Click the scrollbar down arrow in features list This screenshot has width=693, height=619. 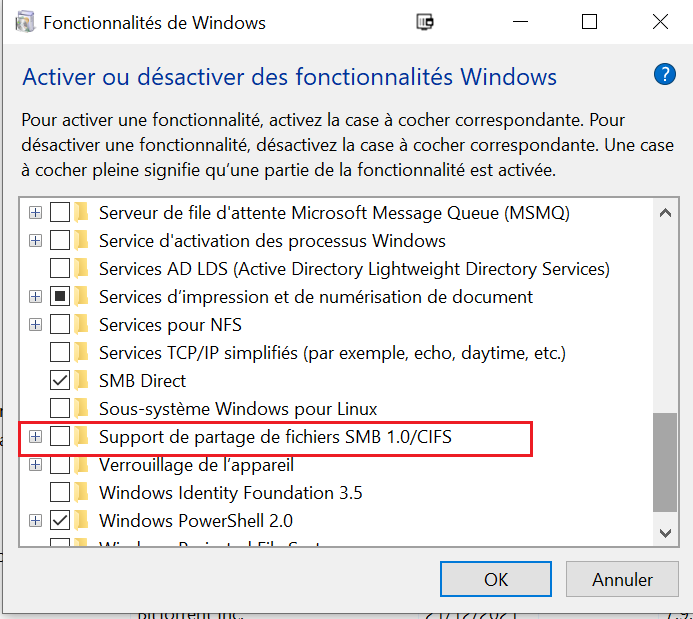coord(665,533)
